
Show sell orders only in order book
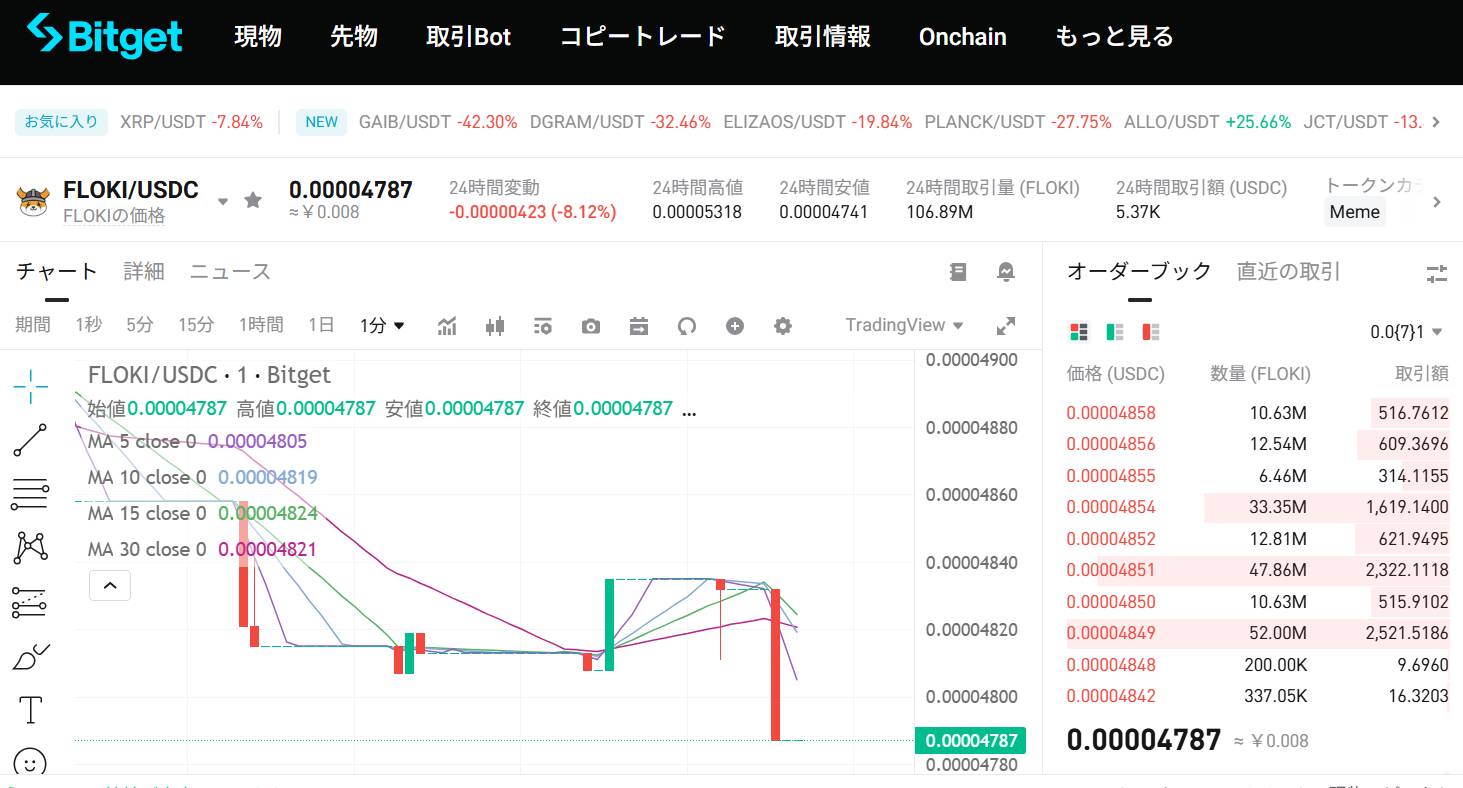pyautogui.click(x=1151, y=332)
